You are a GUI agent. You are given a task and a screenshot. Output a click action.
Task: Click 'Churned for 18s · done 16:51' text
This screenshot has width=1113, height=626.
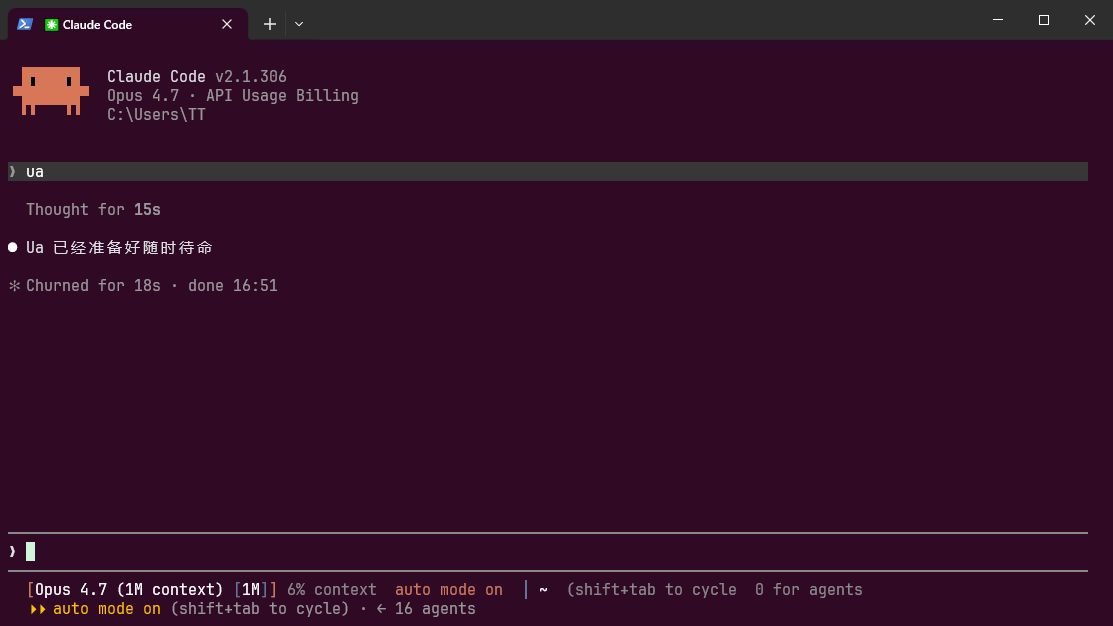pyautogui.click(x=152, y=286)
